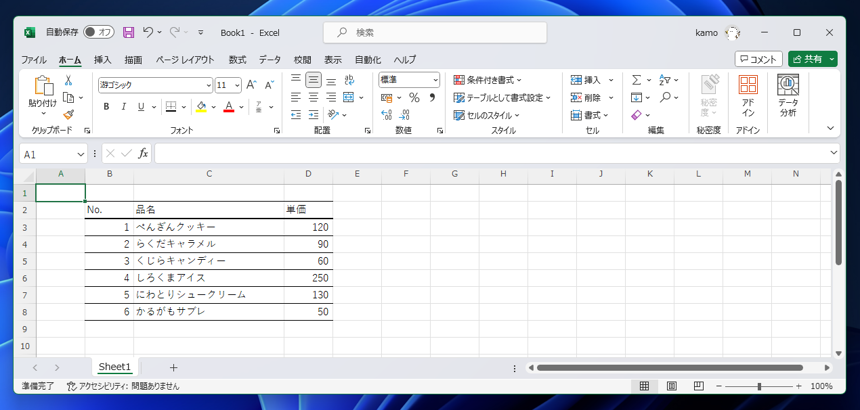Switch to データ tab
This screenshot has height=410, width=860.
click(x=270, y=60)
